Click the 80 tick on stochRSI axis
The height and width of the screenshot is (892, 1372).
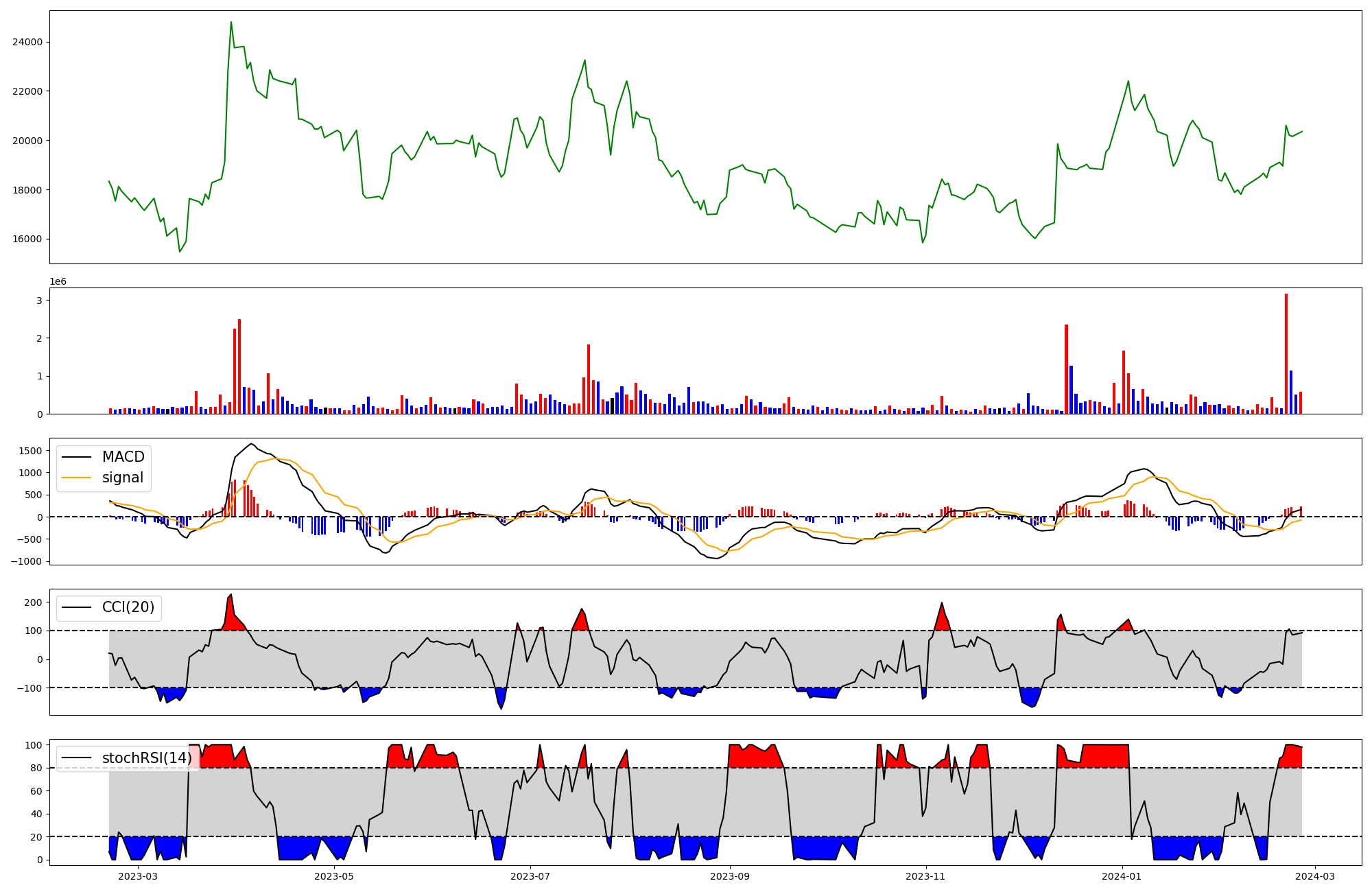pyautogui.click(x=36, y=768)
